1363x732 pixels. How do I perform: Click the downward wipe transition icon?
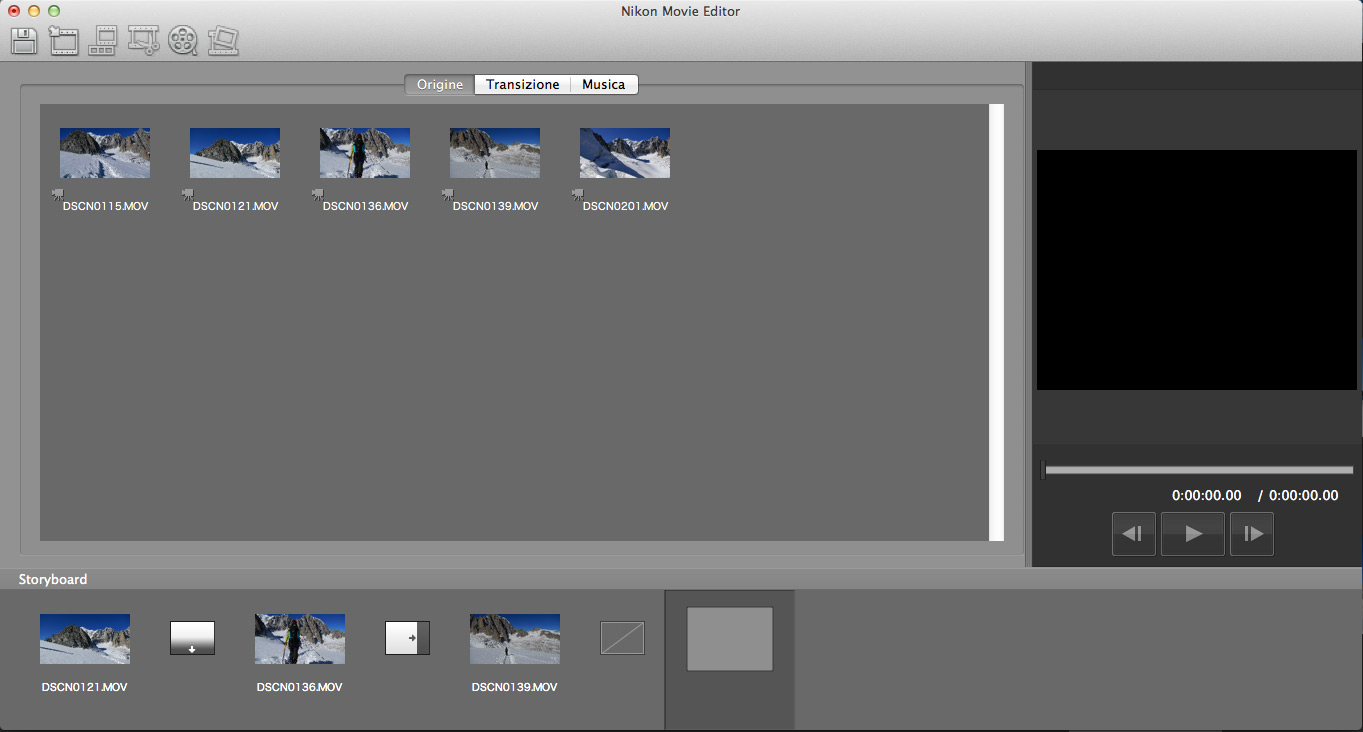(192, 638)
